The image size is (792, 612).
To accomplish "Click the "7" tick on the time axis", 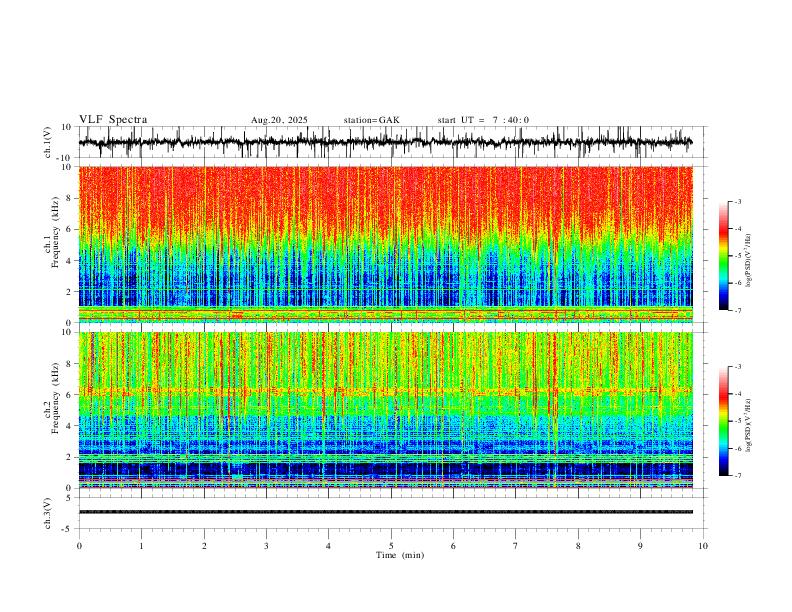I will point(515,546).
